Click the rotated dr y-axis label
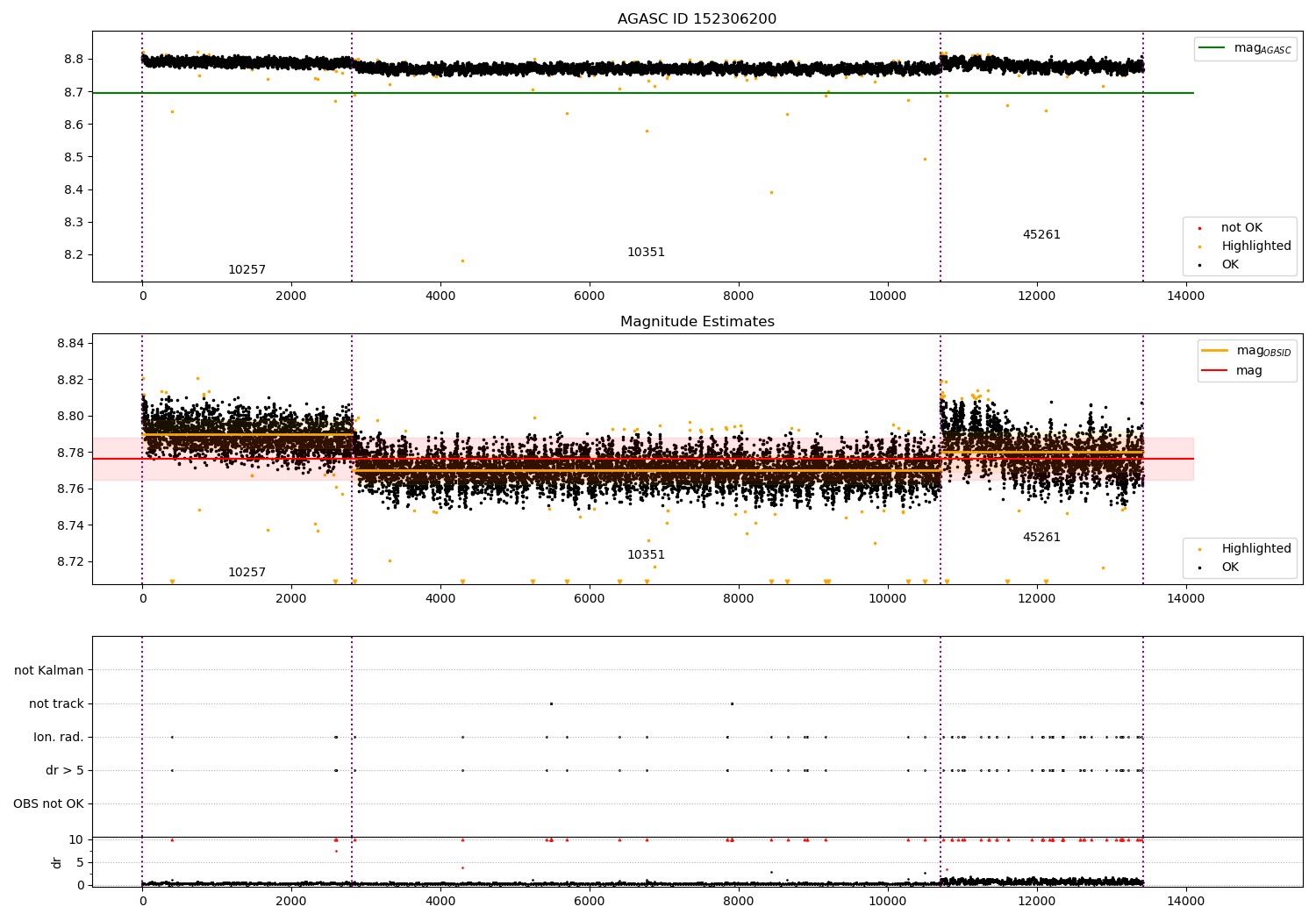This screenshot has height=921, width=1316. [x=57, y=862]
